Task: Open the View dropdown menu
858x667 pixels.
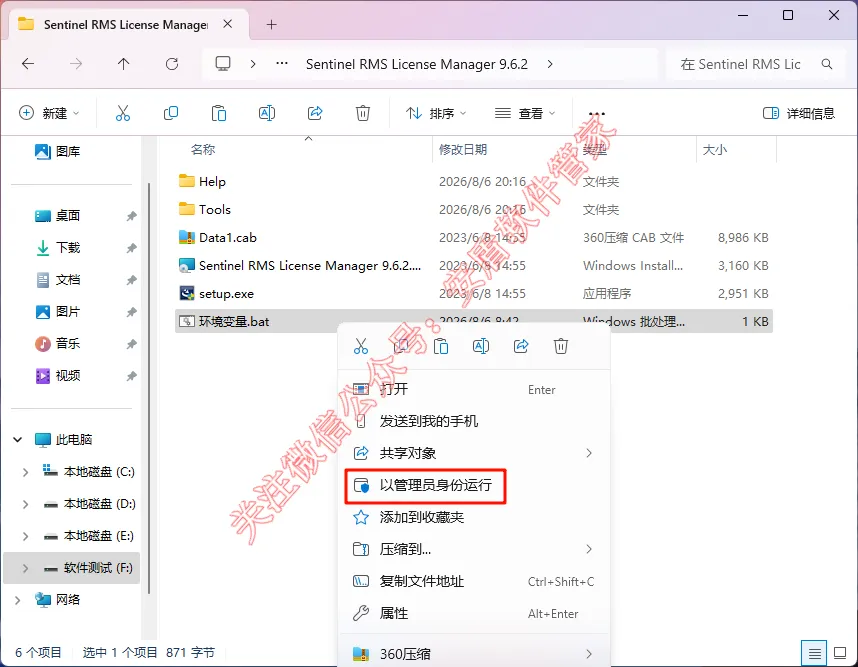Action: point(525,113)
